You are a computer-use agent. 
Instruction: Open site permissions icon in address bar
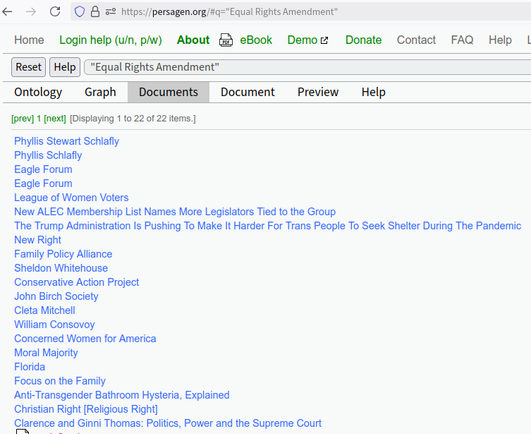tap(110, 12)
